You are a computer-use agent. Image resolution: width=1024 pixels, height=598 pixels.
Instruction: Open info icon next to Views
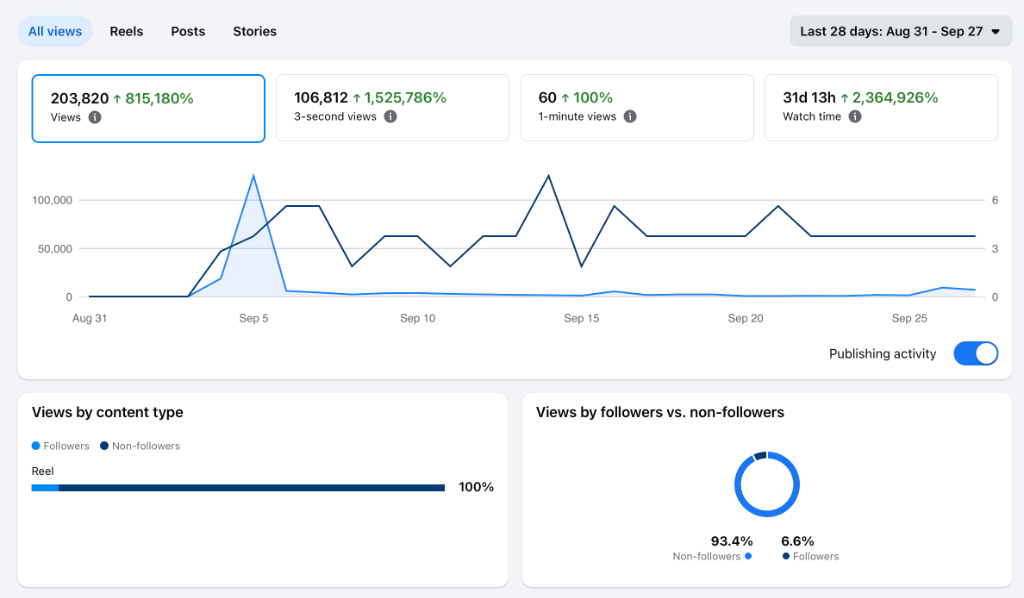click(x=95, y=118)
